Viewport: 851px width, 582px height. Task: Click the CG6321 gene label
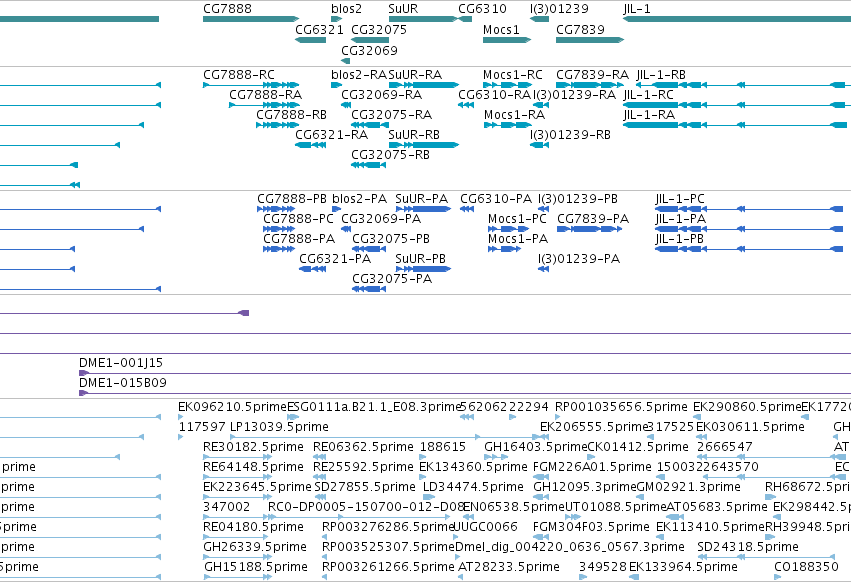(319, 30)
